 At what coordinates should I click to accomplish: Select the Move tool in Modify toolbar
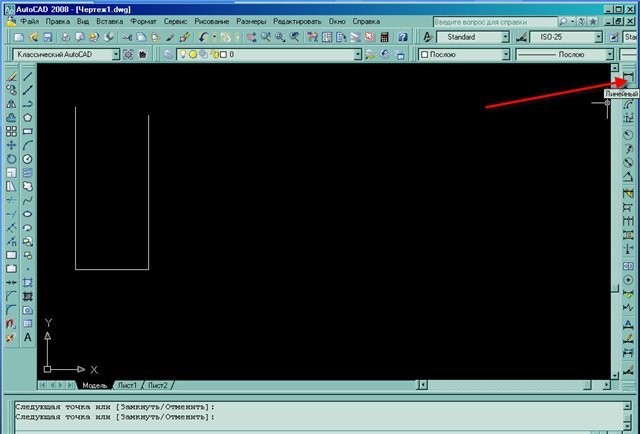coord(10,145)
